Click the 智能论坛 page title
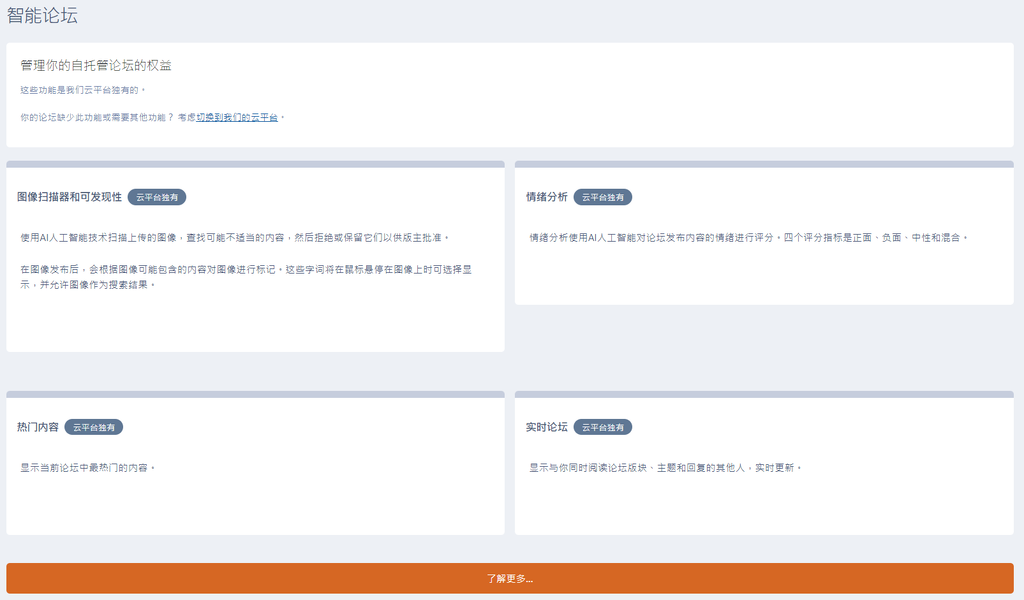Viewport: 1024px width, 600px height. [42, 16]
